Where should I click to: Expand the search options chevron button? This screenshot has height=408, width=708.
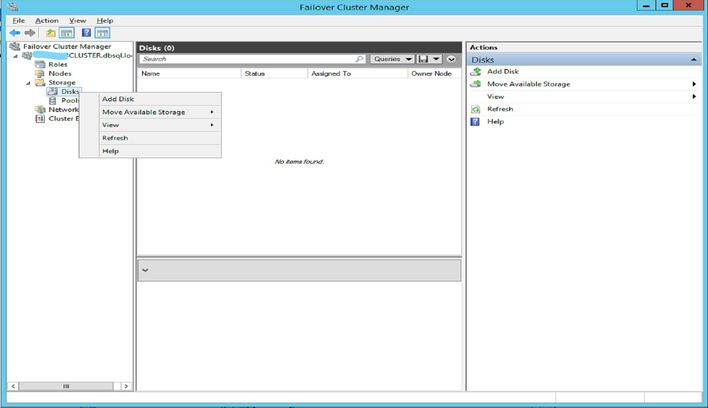pyautogui.click(x=451, y=59)
